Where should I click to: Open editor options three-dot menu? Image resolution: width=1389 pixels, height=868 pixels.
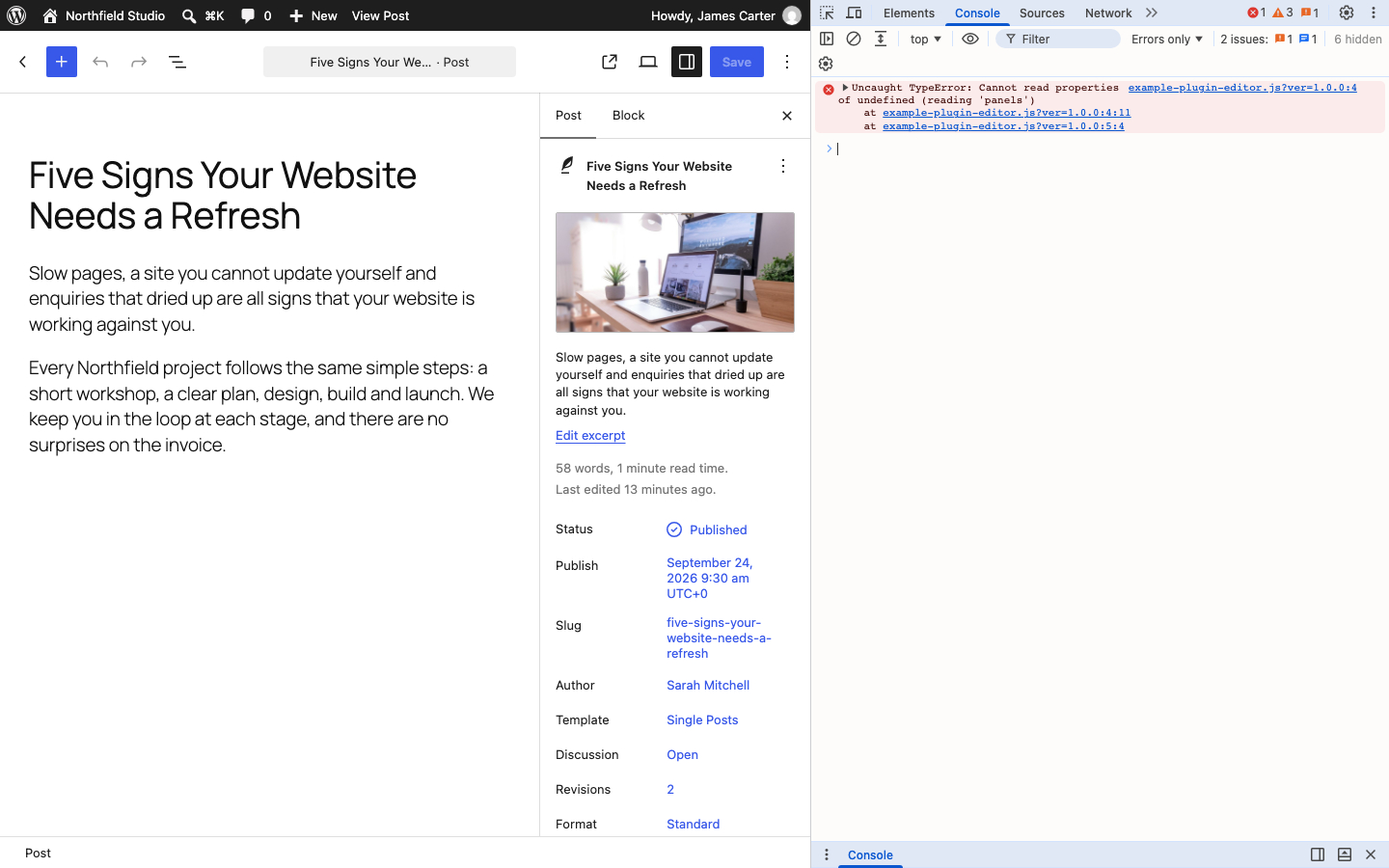(787, 62)
